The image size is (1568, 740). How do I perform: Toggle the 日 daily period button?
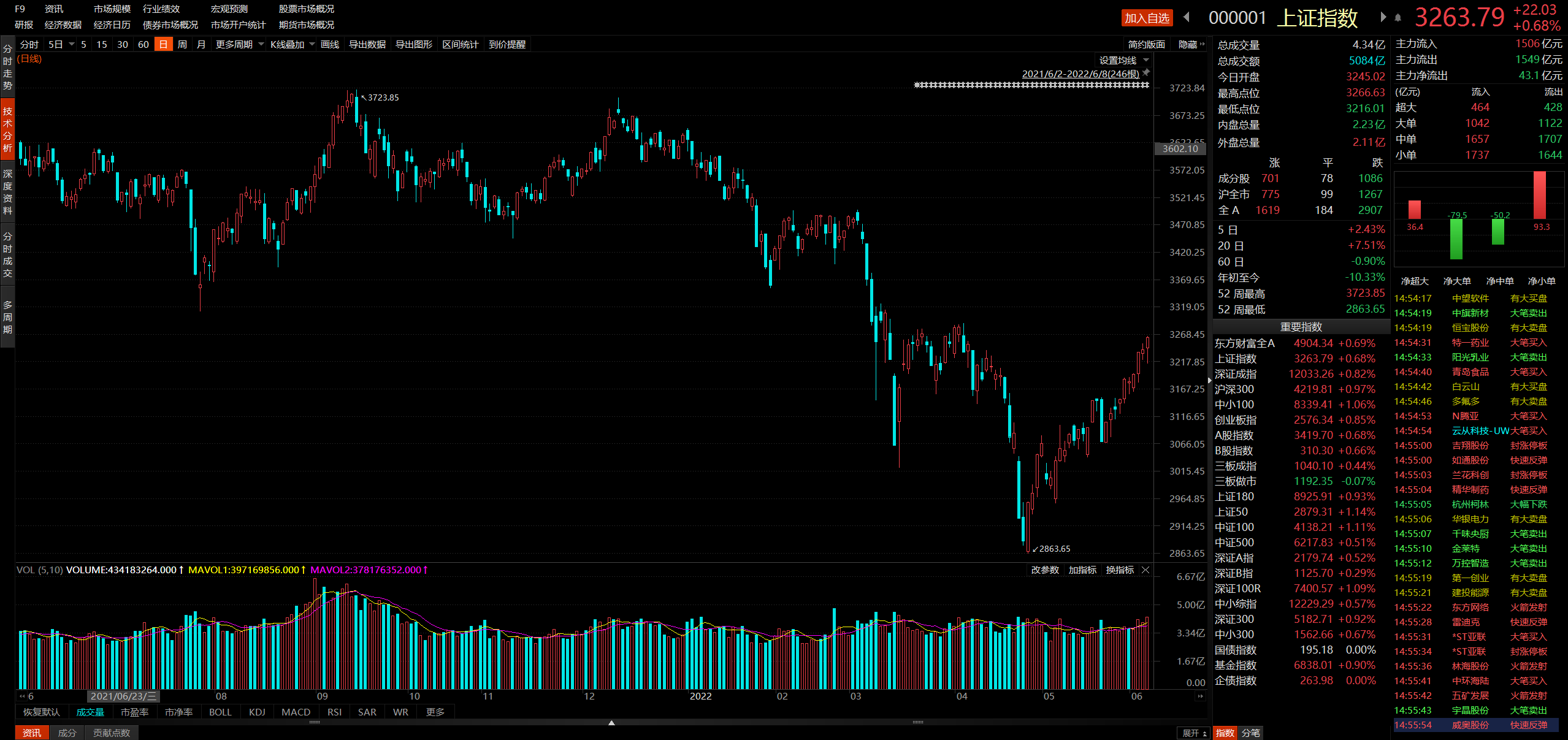[x=163, y=44]
